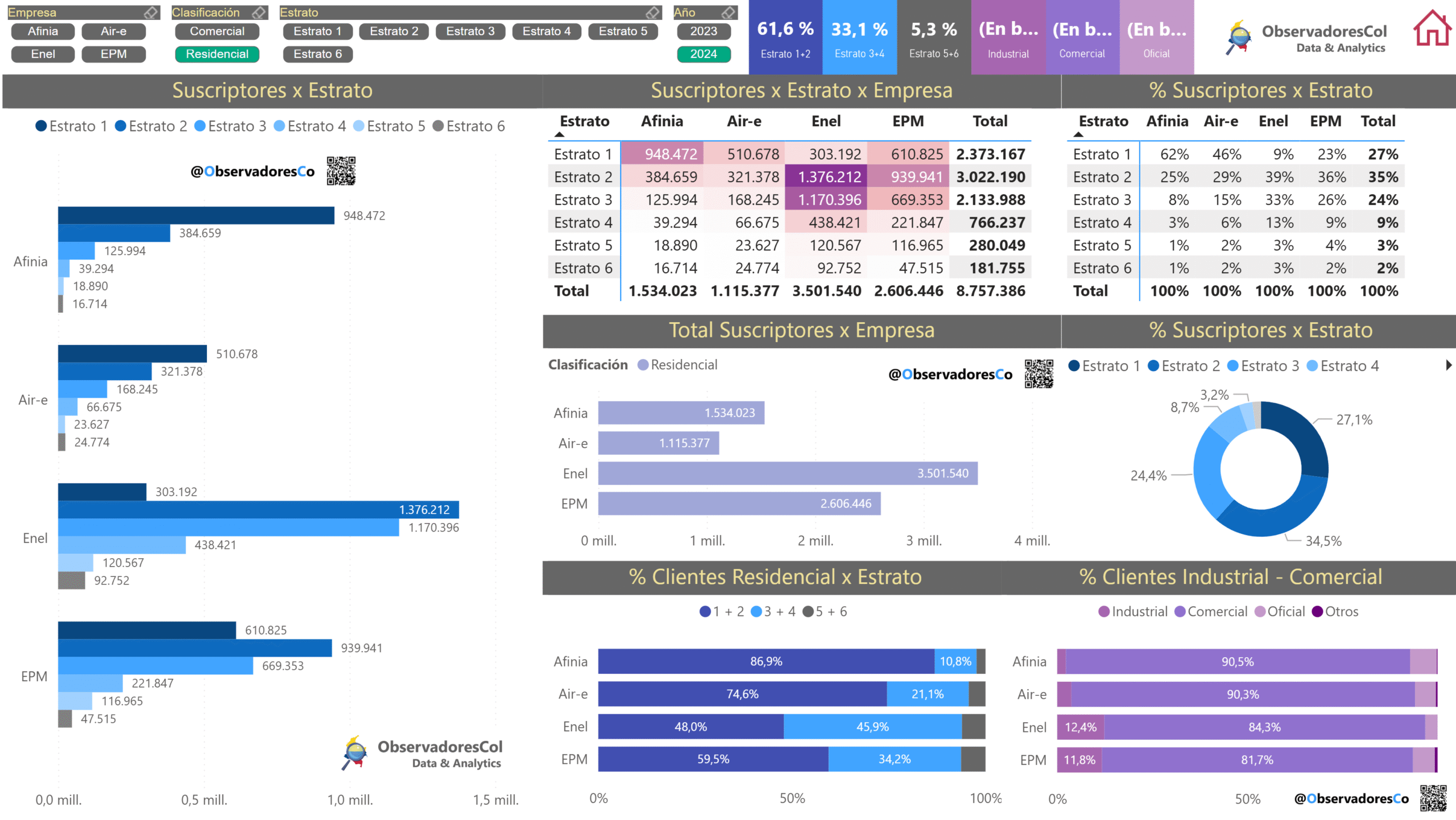Toggle the Residencial classification filter

point(217,54)
